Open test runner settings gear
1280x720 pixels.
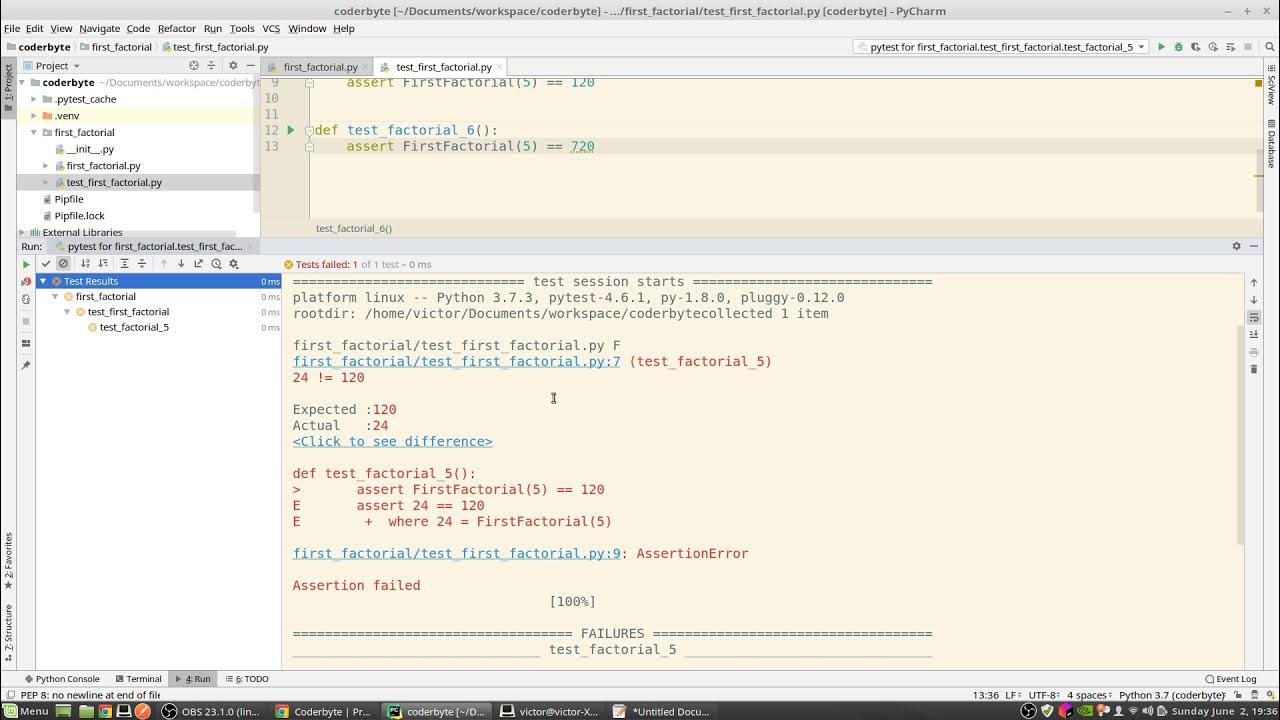coord(233,264)
